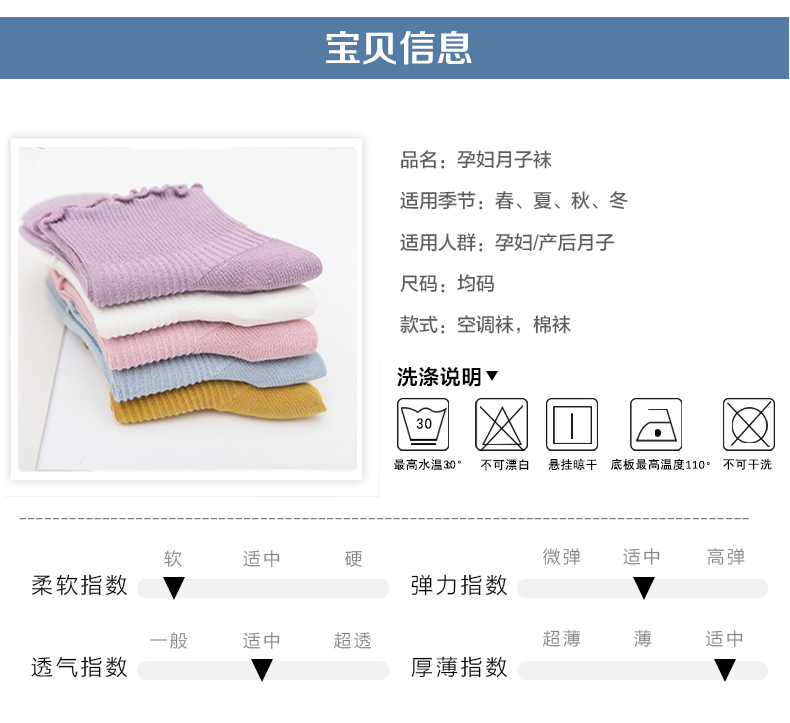Click the hang-to-dry square icon

572,425
